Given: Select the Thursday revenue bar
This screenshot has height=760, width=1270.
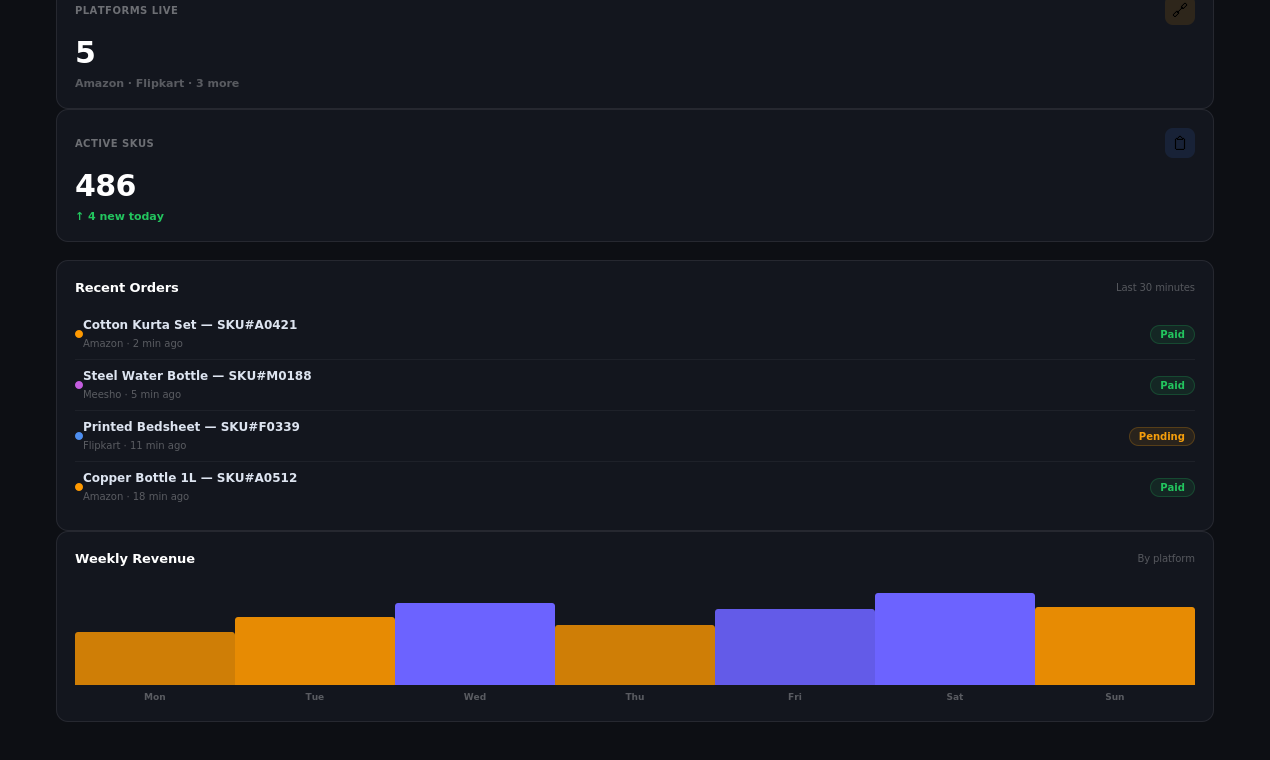Looking at the screenshot, I should (x=635, y=655).
